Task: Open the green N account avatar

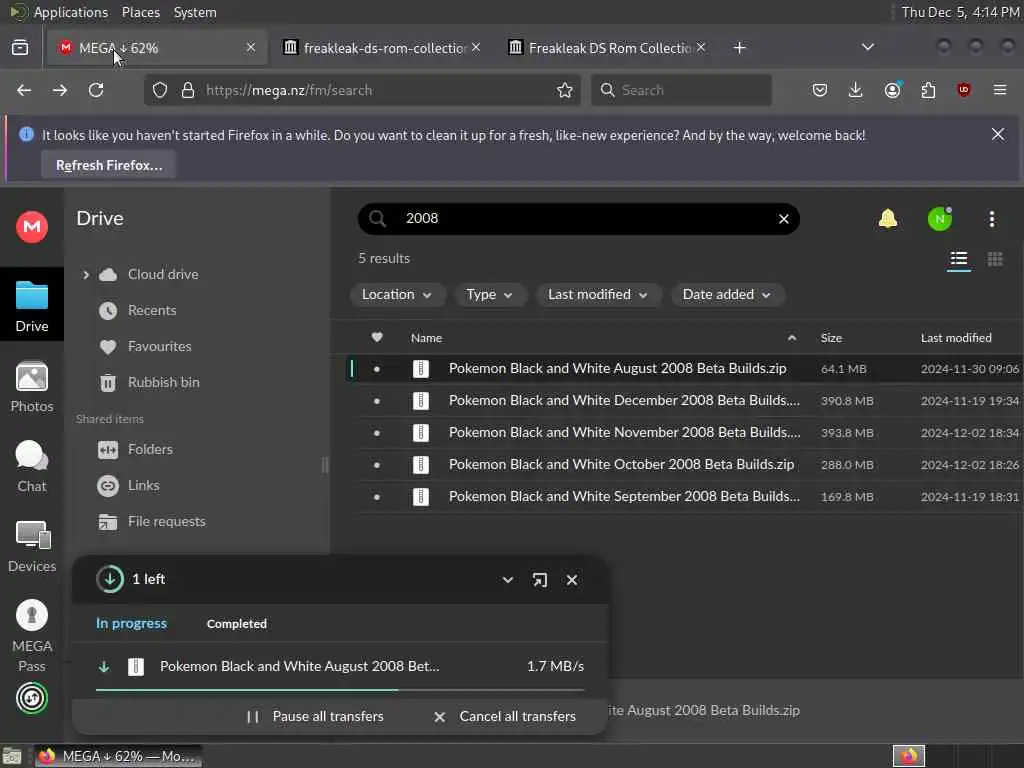Action: [940, 219]
